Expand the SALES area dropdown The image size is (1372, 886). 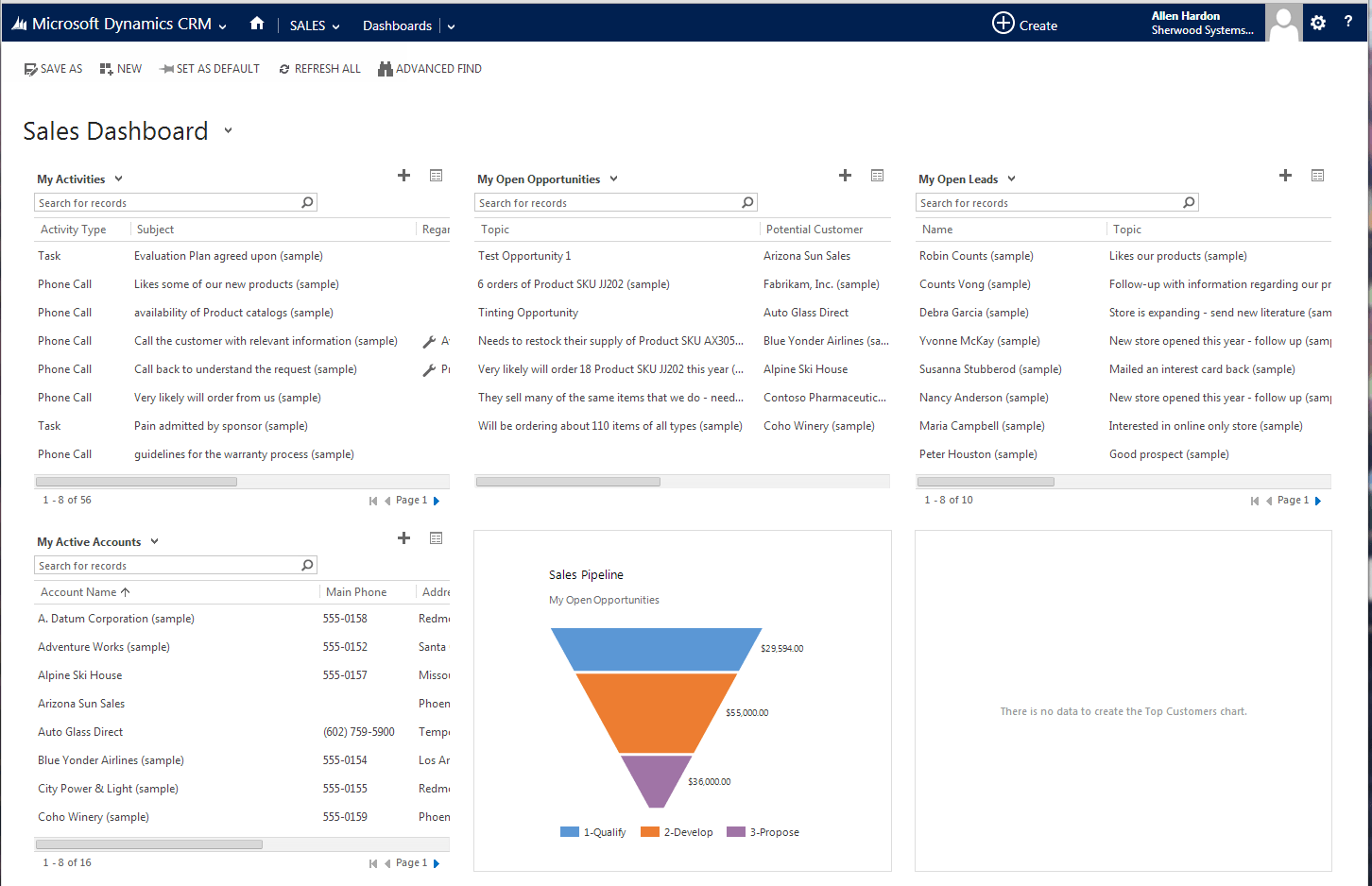click(x=335, y=26)
